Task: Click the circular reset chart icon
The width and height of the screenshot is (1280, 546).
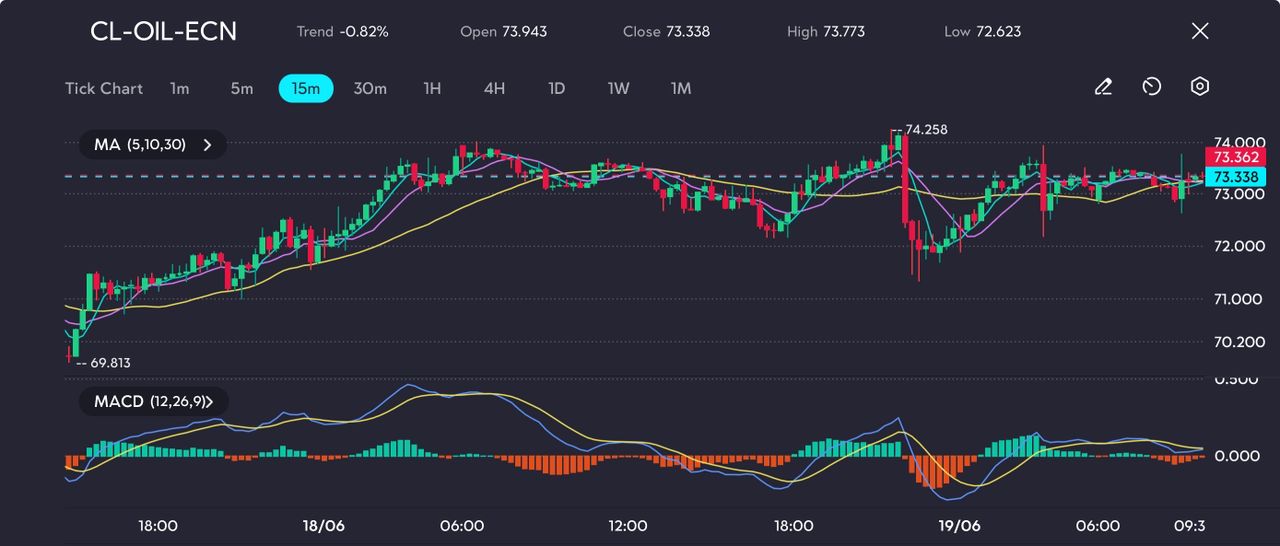Action: point(1151,87)
